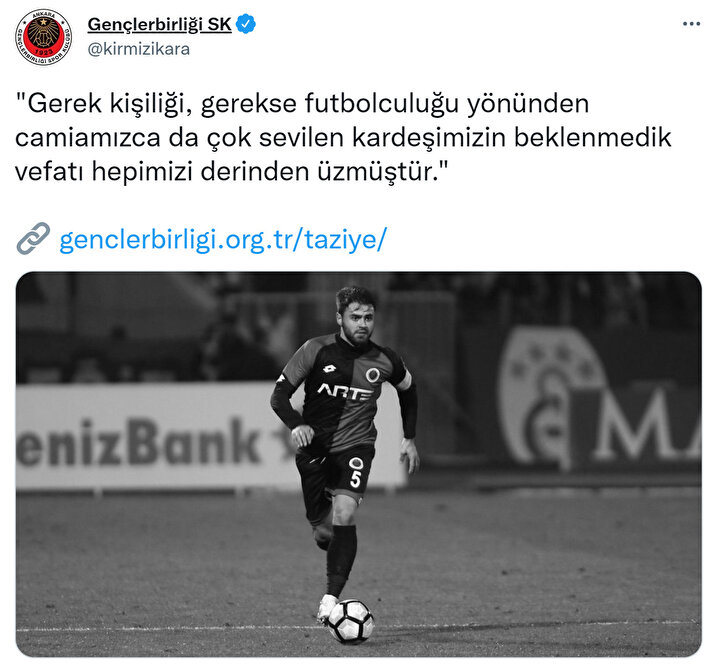Click the blue verified badge
The height and width of the screenshot is (670, 720).
tap(246, 24)
